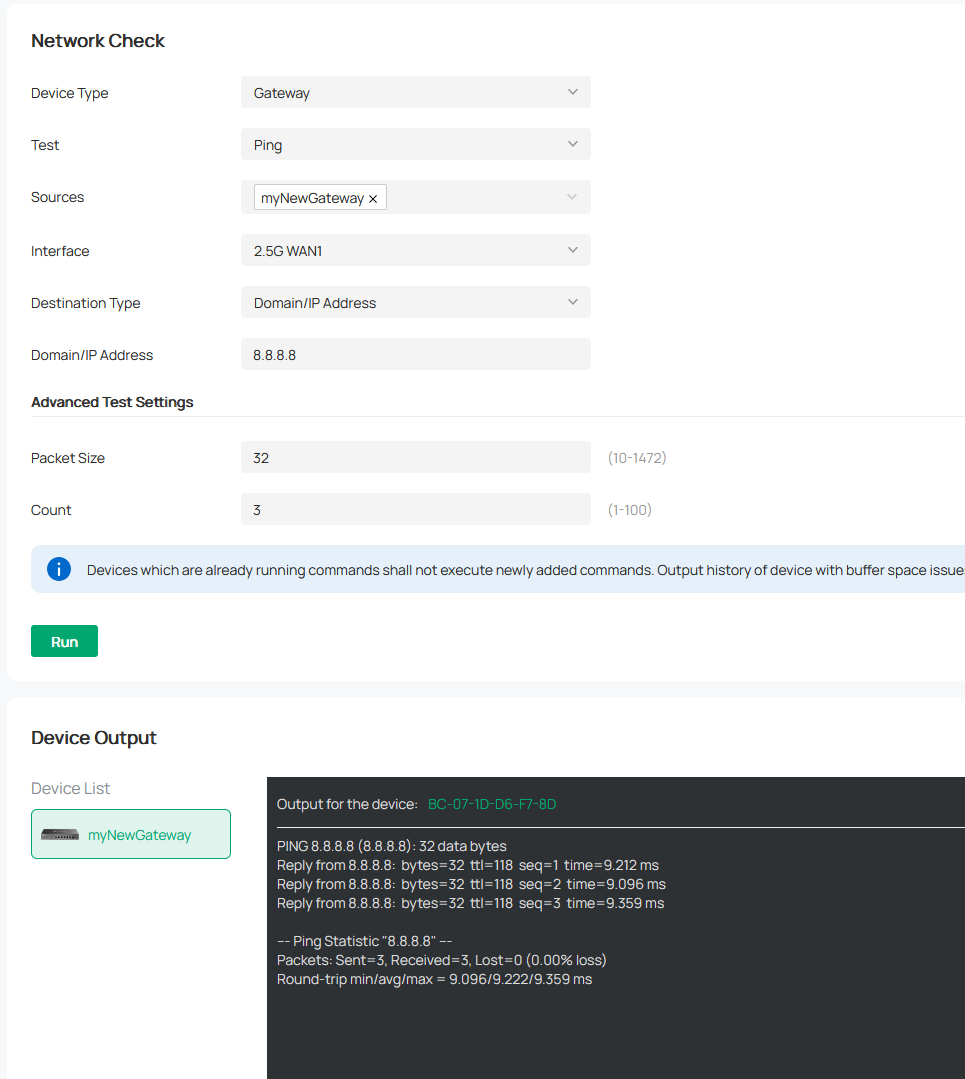This screenshot has height=1079, width=965.
Task: Click the BC-07-1D-D6-F7-8D device MAC link
Action: click(491, 804)
